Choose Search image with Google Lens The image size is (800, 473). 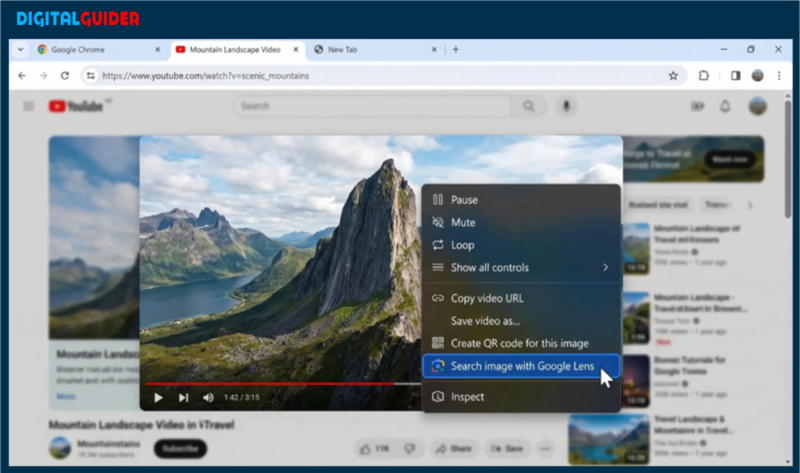(x=521, y=366)
